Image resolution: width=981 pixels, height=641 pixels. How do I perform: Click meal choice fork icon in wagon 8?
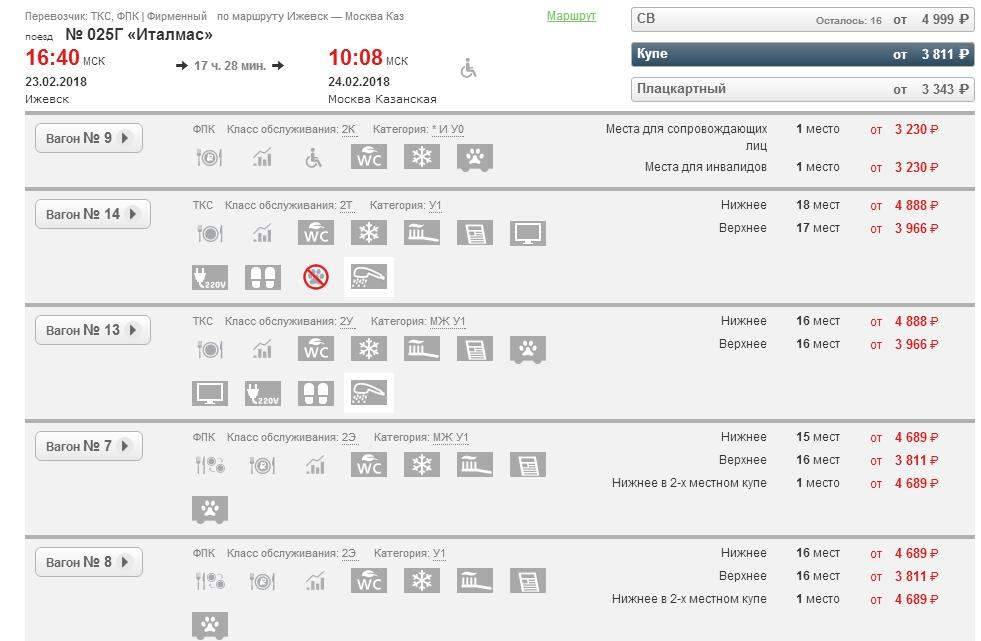pyautogui.click(x=210, y=582)
